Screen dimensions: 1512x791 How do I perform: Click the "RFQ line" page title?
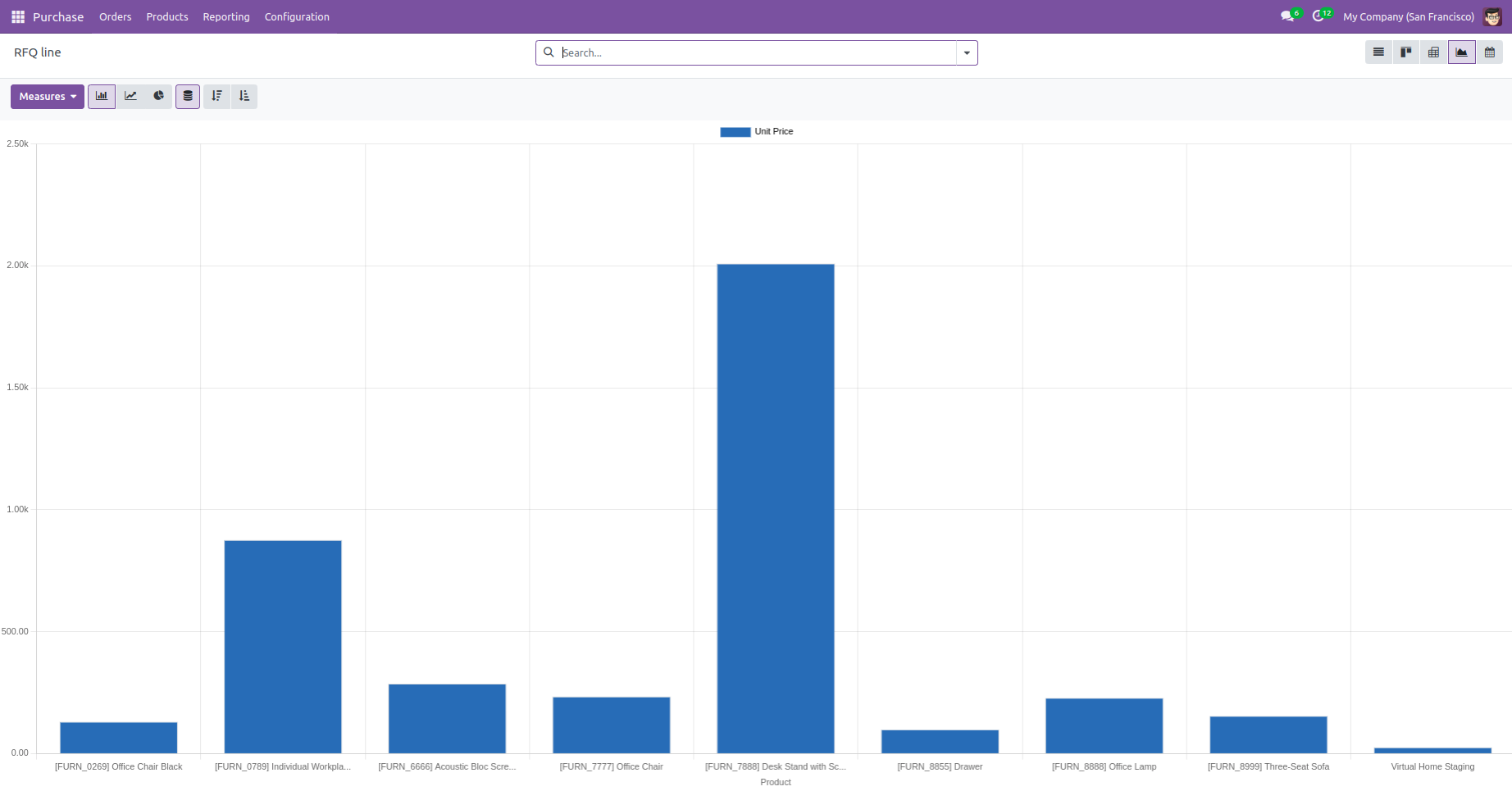[38, 52]
